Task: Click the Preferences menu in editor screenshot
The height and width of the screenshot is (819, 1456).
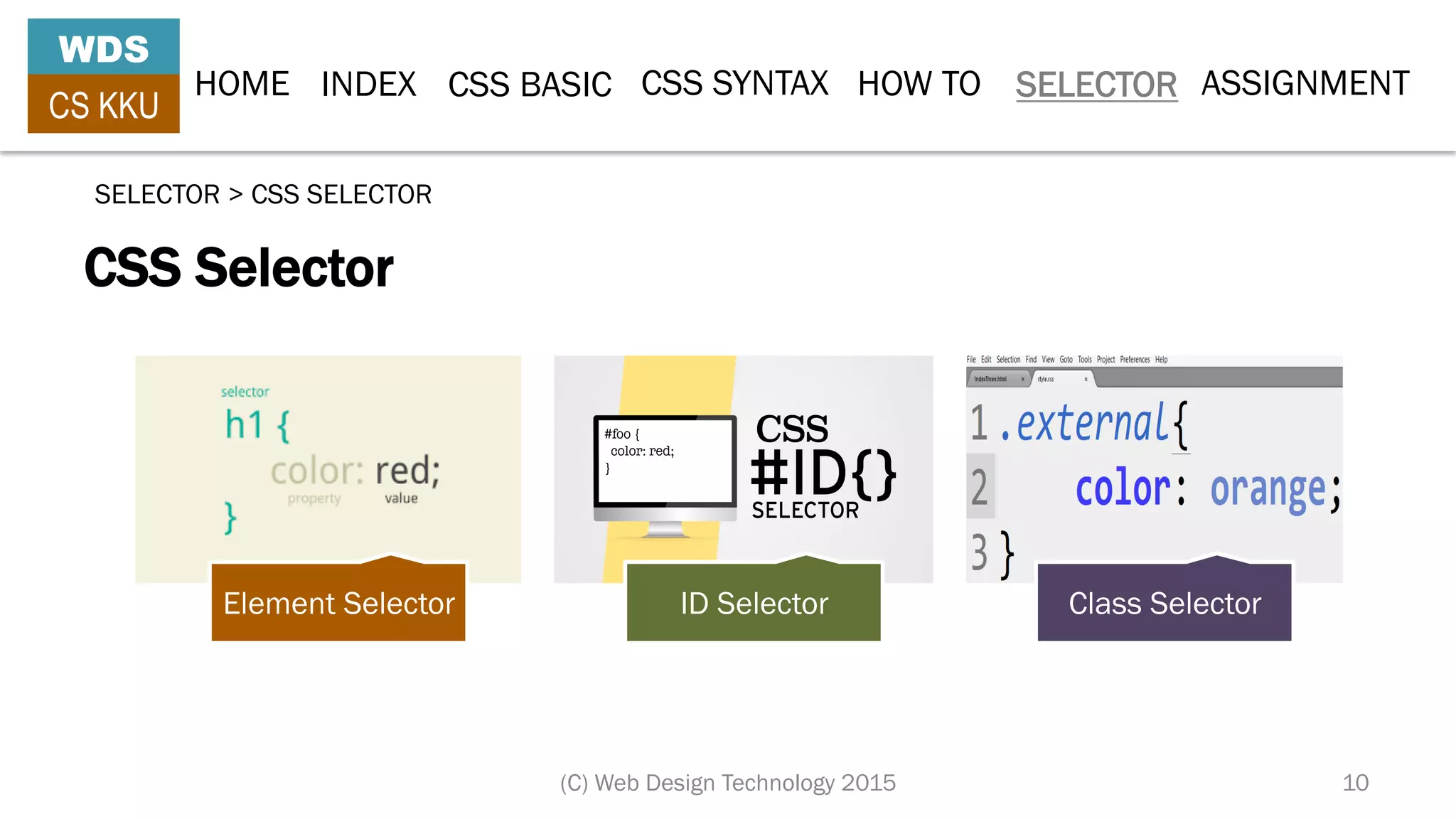Action: tap(1135, 360)
